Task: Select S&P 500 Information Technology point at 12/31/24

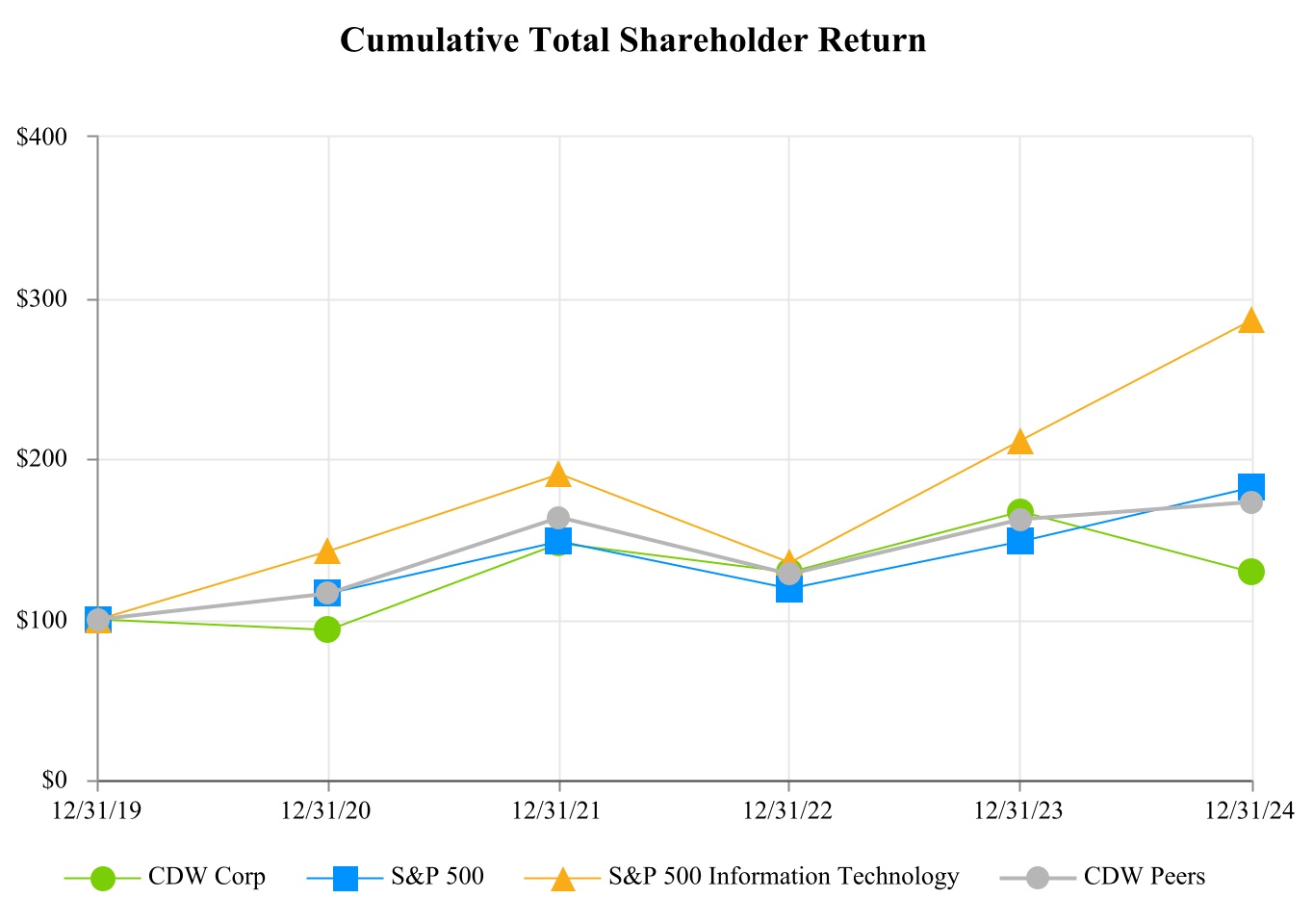Action: click(x=1250, y=321)
